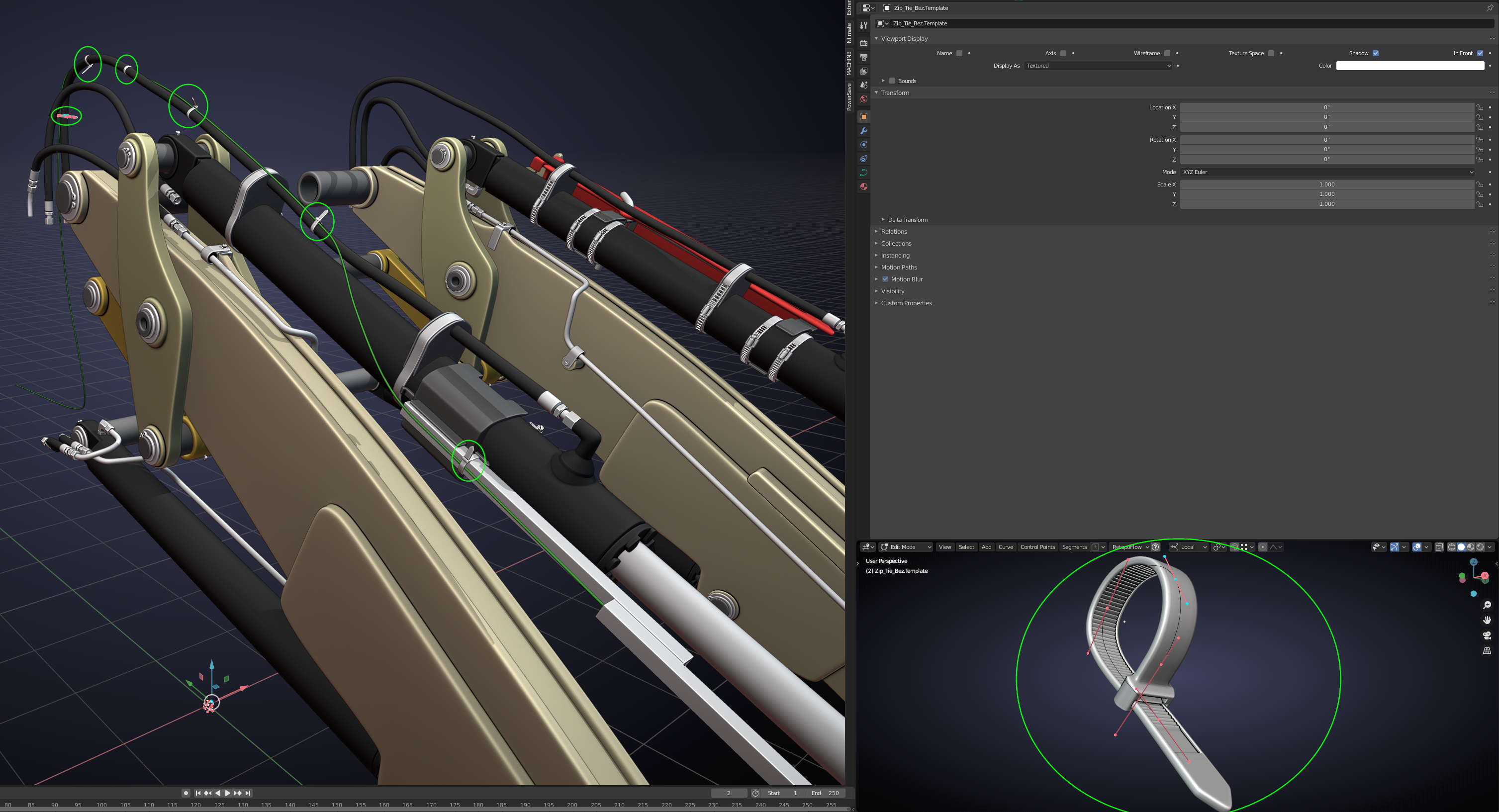Click the End frame field
This screenshot has height=812, width=1499.
tap(825, 793)
